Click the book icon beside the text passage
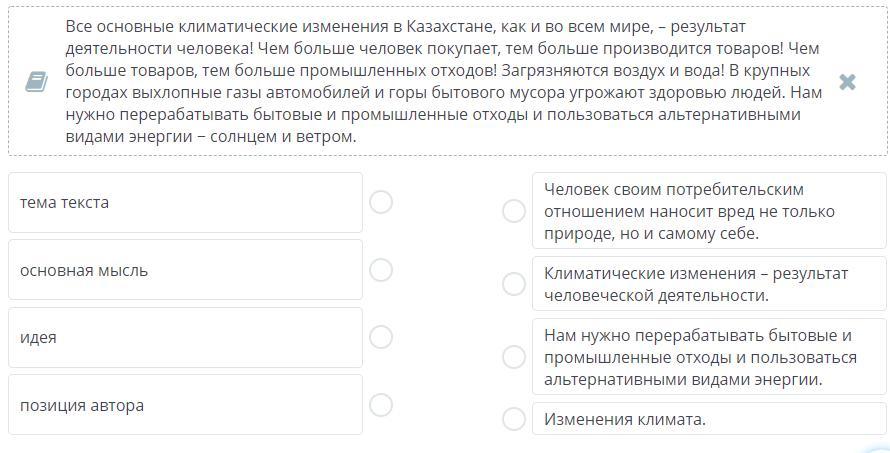The height and width of the screenshot is (453, 890). [x=36, y=82]
